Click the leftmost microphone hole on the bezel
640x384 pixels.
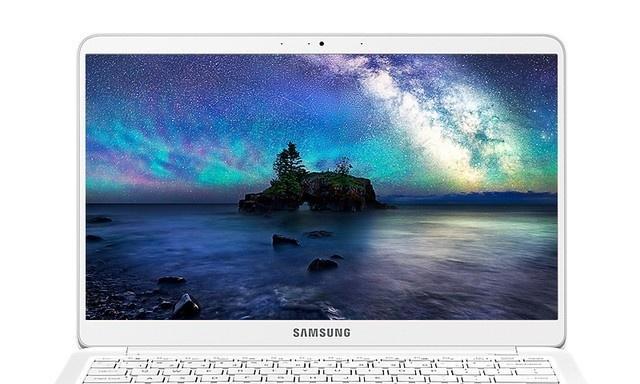[x=282, y=44]
